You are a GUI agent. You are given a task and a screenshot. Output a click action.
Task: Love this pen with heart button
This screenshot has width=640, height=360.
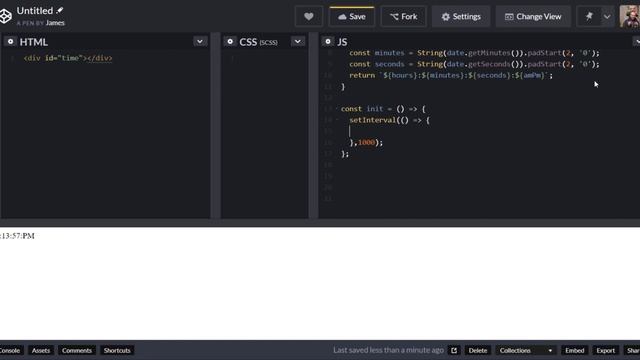pyautogui.click(x=309, y=17)
